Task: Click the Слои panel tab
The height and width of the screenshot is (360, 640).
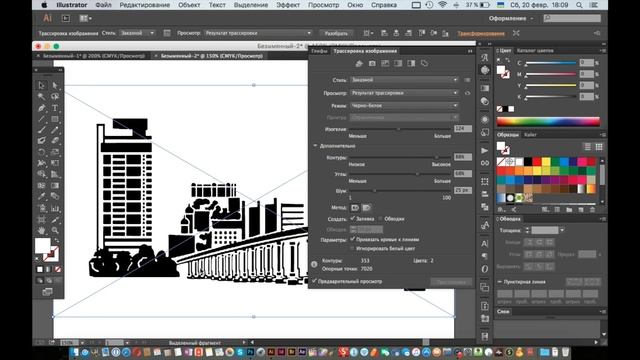Action: pos(503,311)
